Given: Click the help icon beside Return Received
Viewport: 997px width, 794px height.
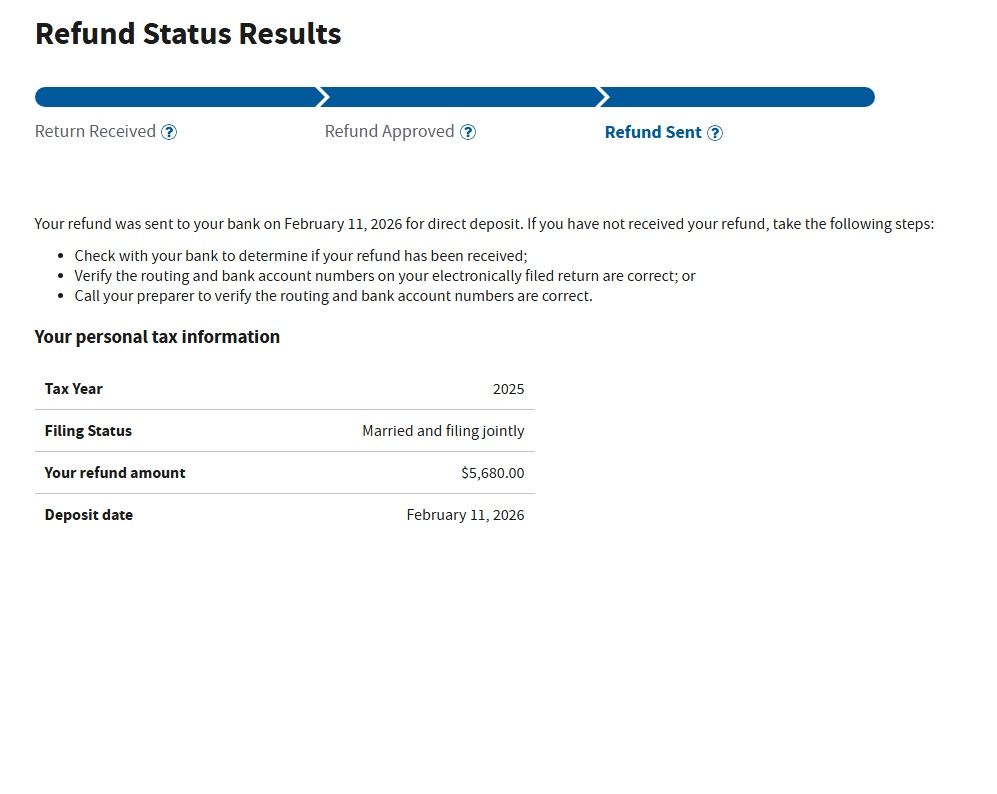Looking at the screenshot, I should point(169,132).
